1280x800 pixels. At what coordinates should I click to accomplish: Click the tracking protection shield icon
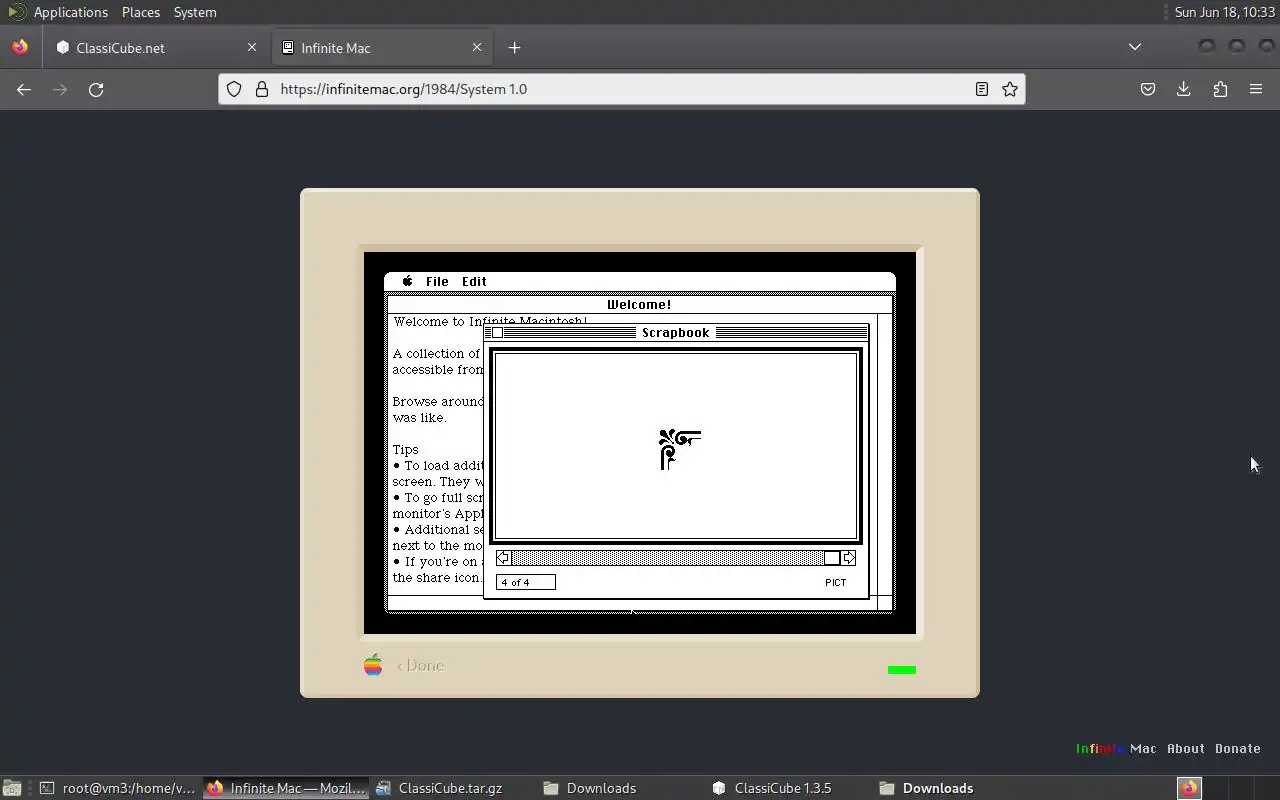pyautogui.click(x=234, y=89)
